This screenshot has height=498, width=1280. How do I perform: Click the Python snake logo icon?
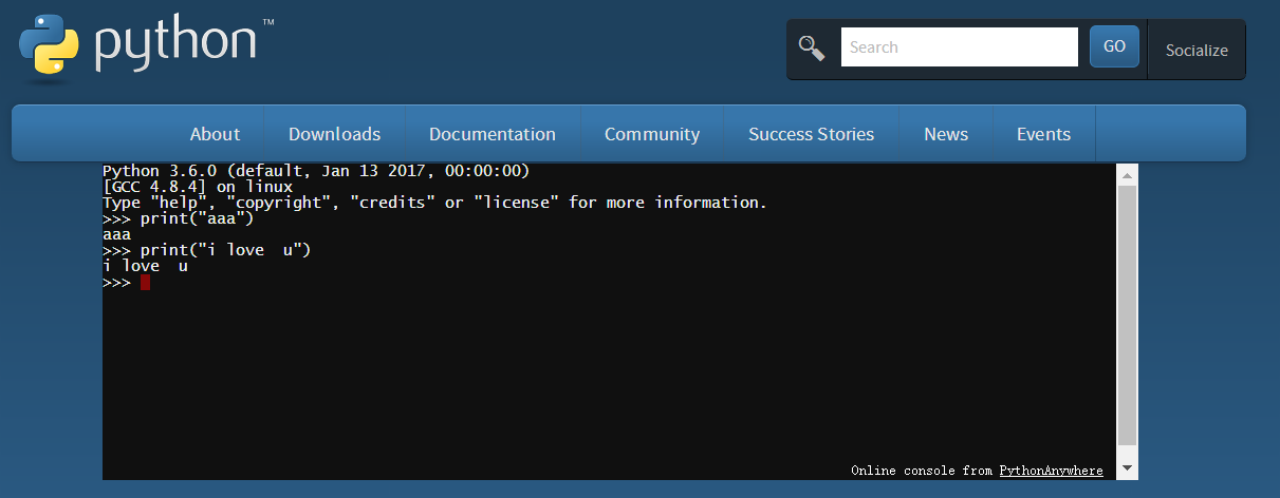click(48, 46)
